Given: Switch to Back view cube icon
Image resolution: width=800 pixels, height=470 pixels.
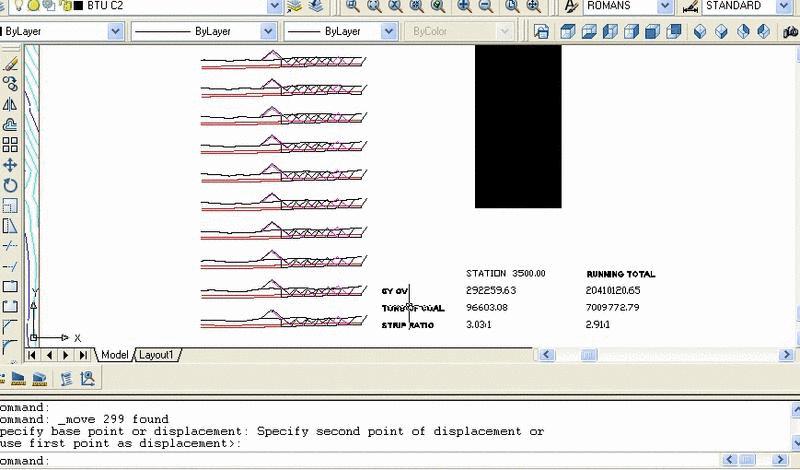Looking at the screenshot, I should coord(674,32).
